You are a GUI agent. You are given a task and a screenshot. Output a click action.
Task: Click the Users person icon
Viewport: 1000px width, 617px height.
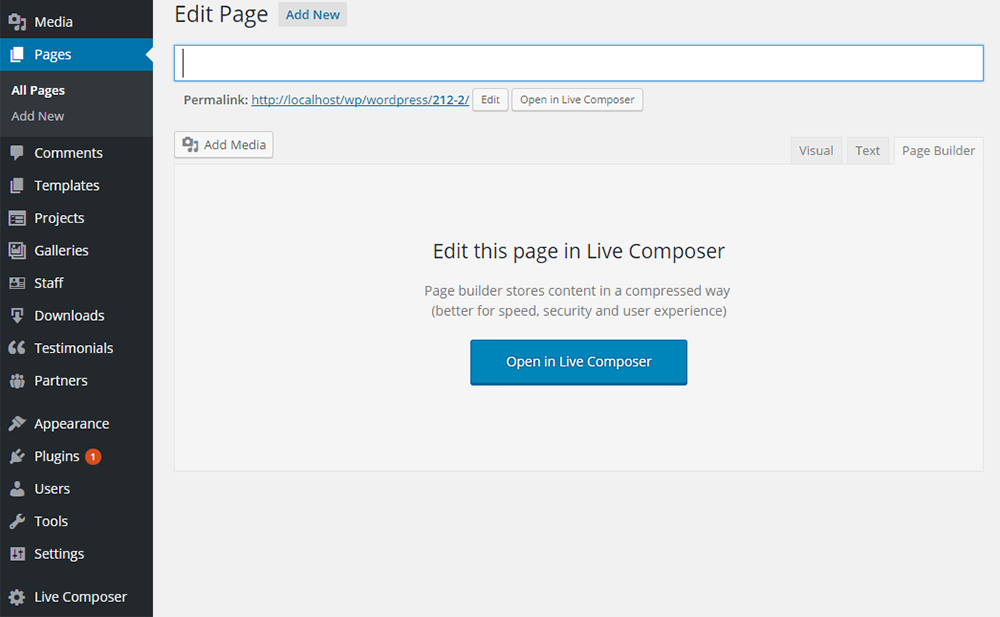tap(17, 488)
